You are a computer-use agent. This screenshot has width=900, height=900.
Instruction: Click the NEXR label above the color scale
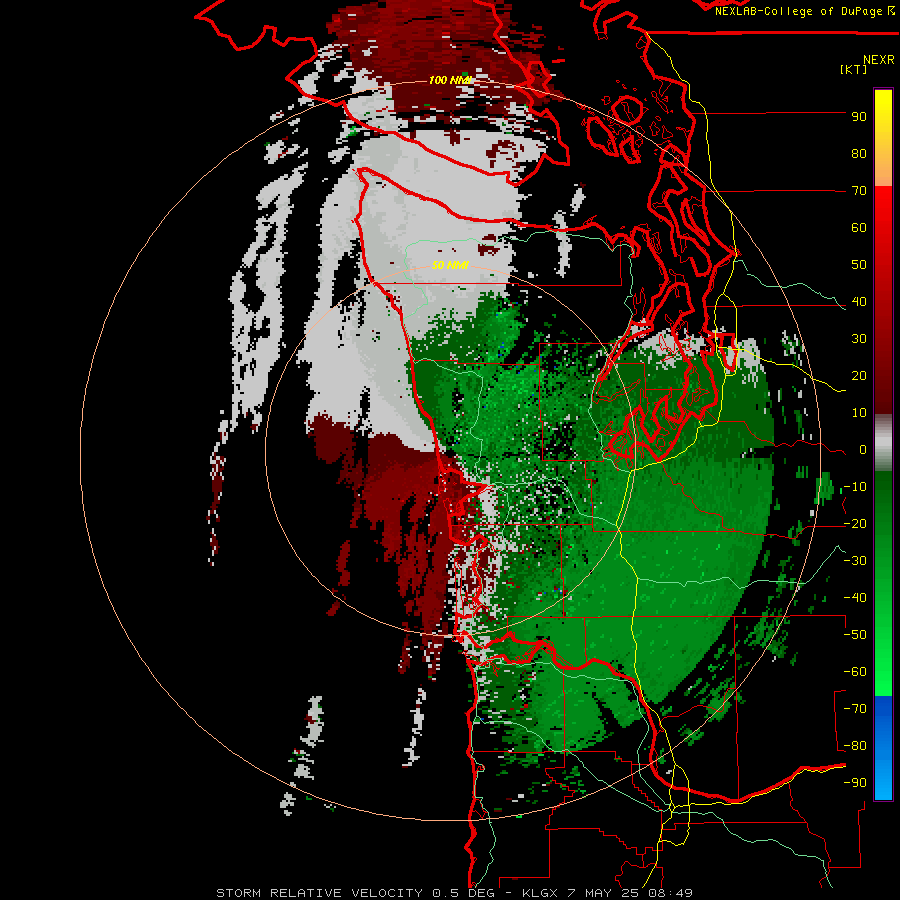tap(879, 60)
